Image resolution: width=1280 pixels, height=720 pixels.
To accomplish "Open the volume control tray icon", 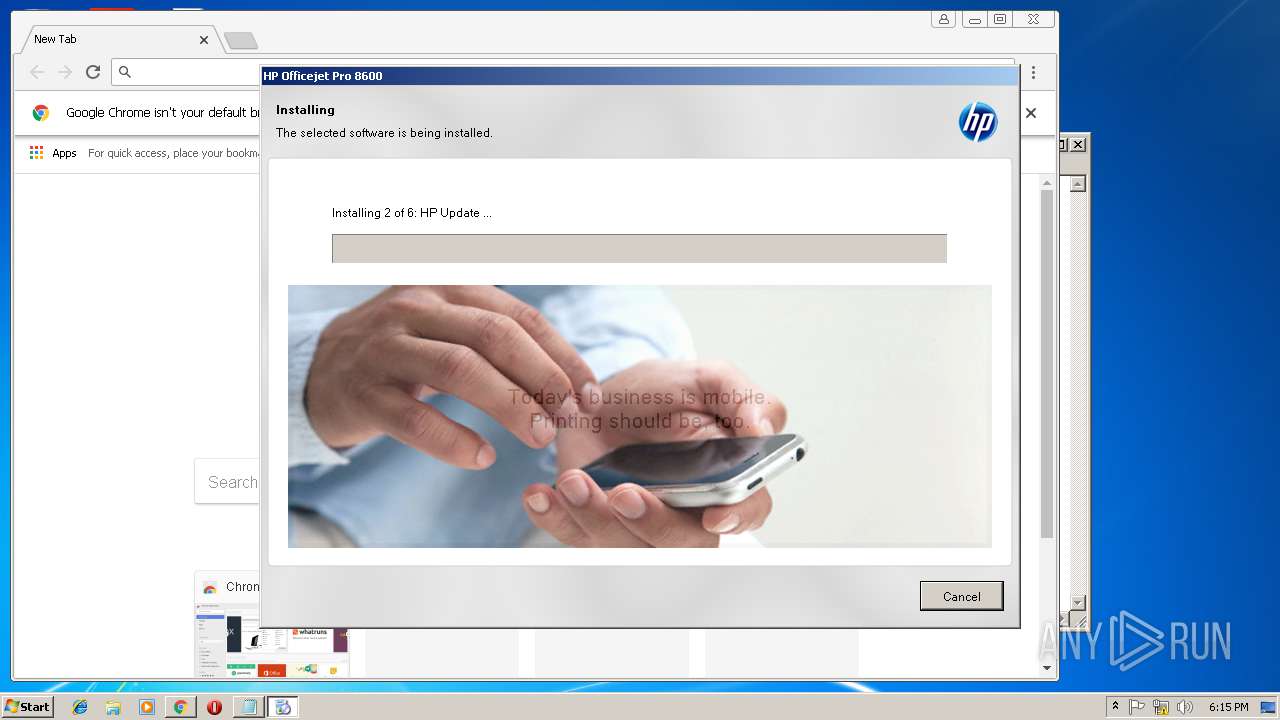I will click(1185, 707).
